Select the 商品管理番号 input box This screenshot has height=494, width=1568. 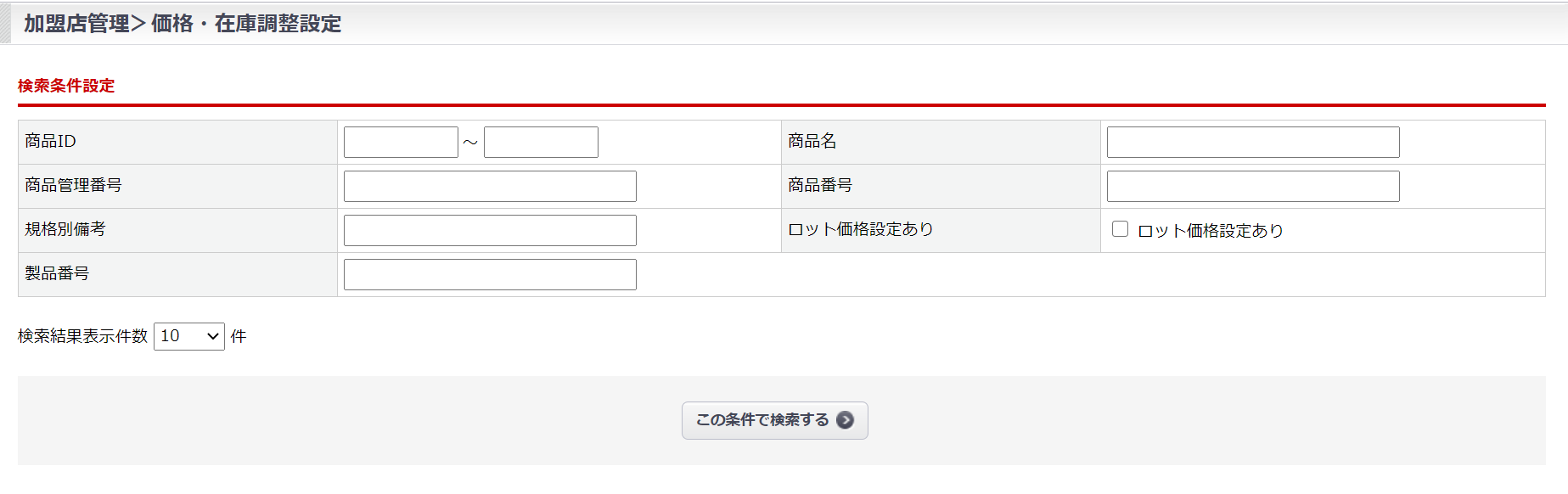tap(490, 187)
